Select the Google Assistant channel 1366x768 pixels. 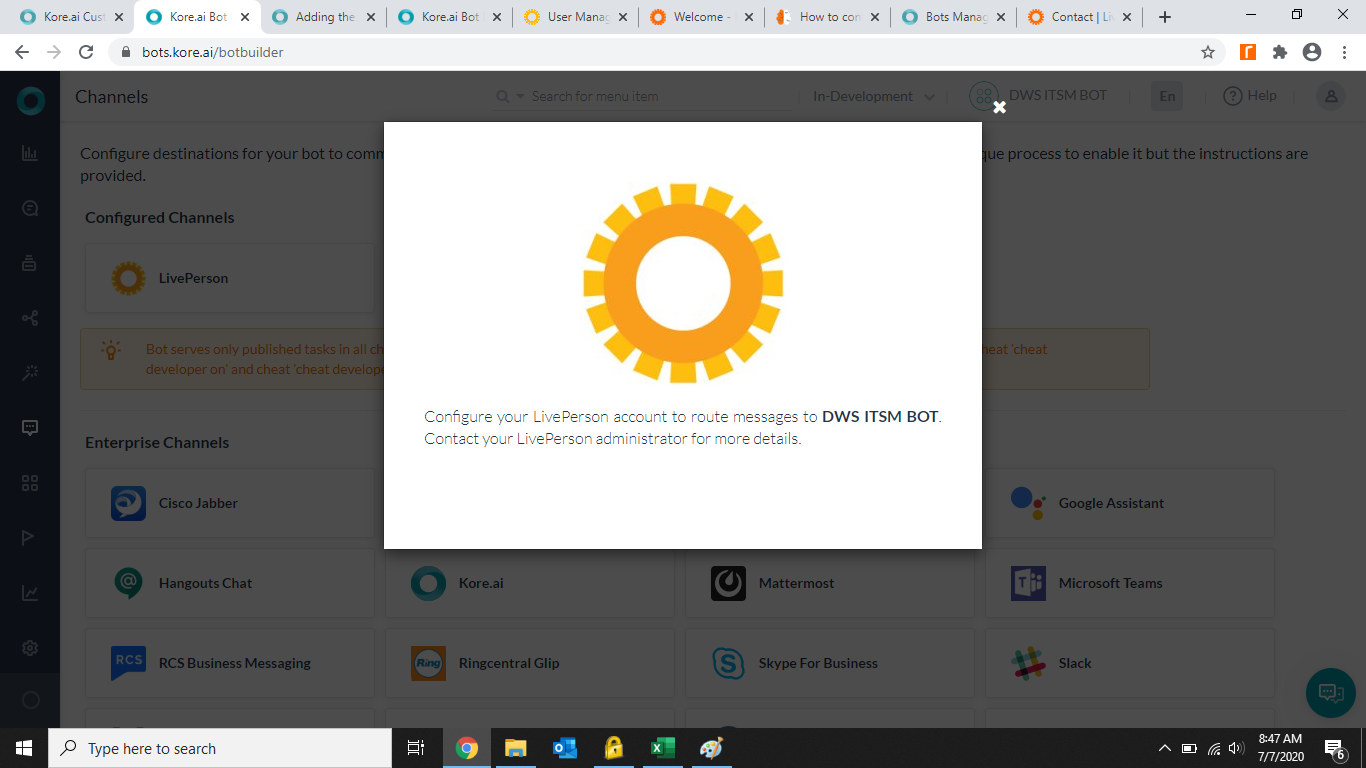[1130, 503]
